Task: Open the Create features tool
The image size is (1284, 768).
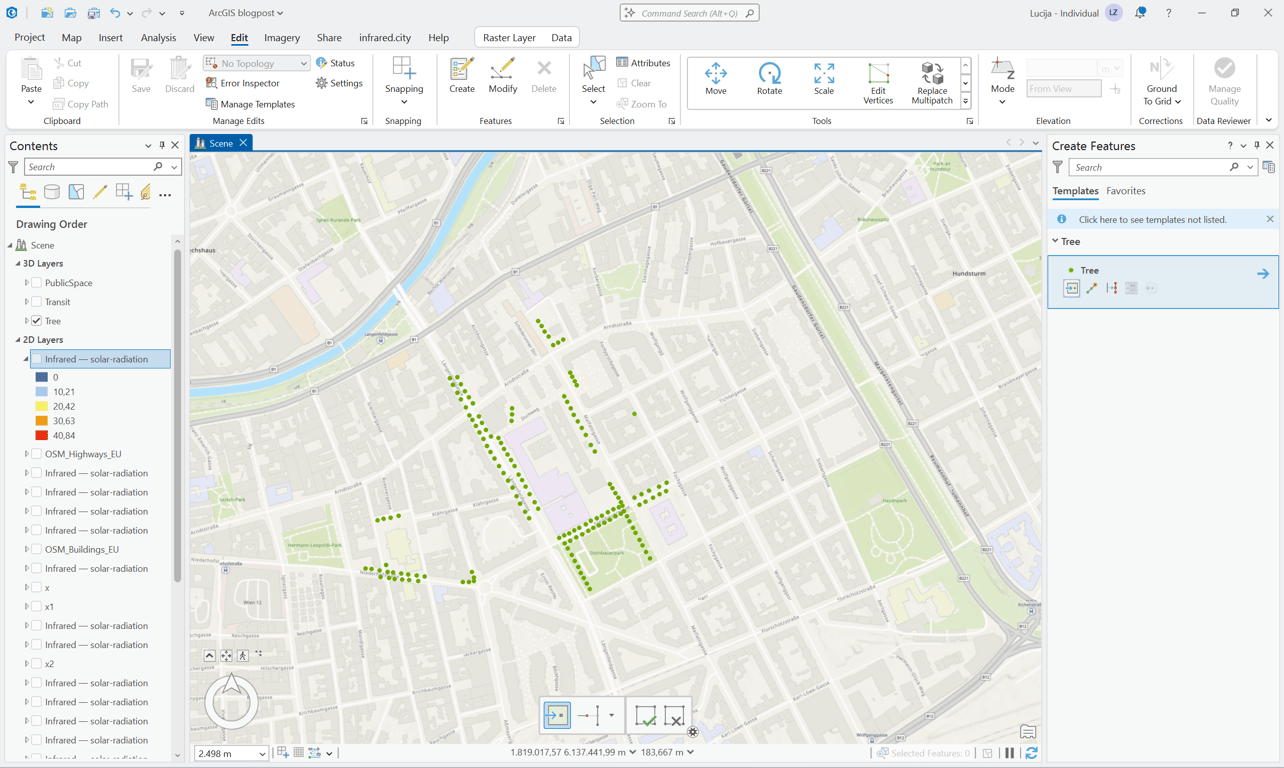Action: point(462,77)
